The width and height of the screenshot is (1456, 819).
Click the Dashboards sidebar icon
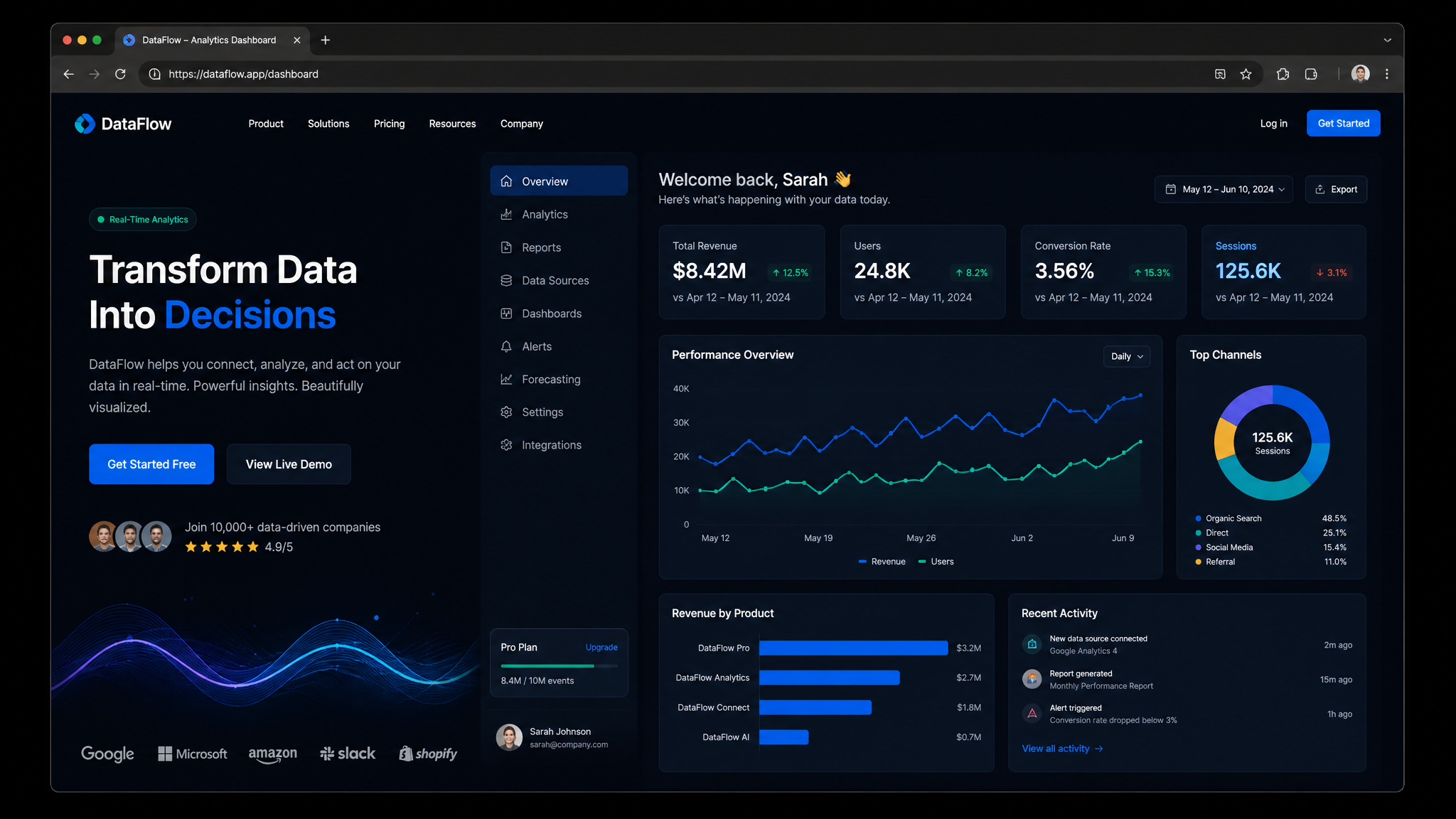click(506, 314)
